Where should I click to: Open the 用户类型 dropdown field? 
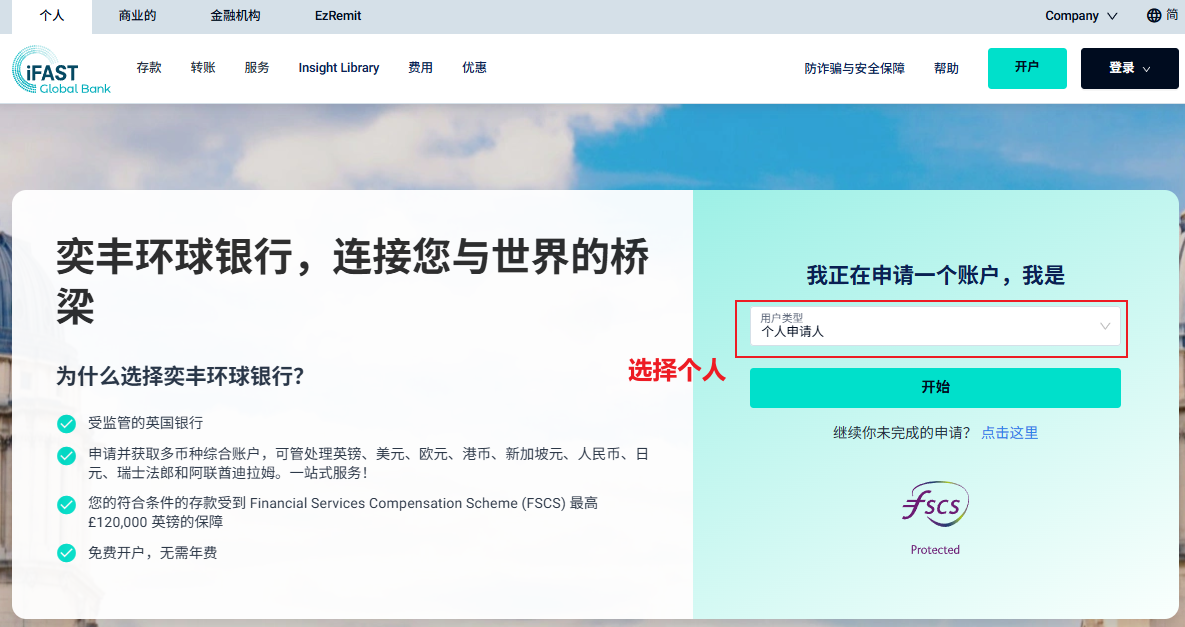(935, 326)
